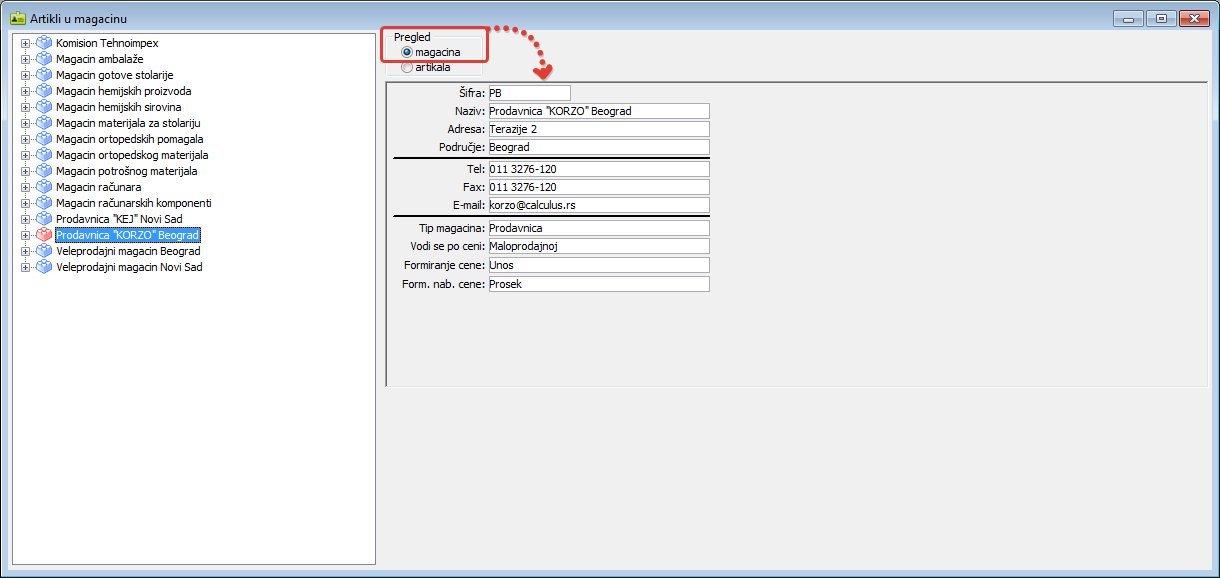Click the Naziv field with Prodavnica KORZO
Image resolution: width=1220 pixels, height=578 pixels.
point(597,111)
